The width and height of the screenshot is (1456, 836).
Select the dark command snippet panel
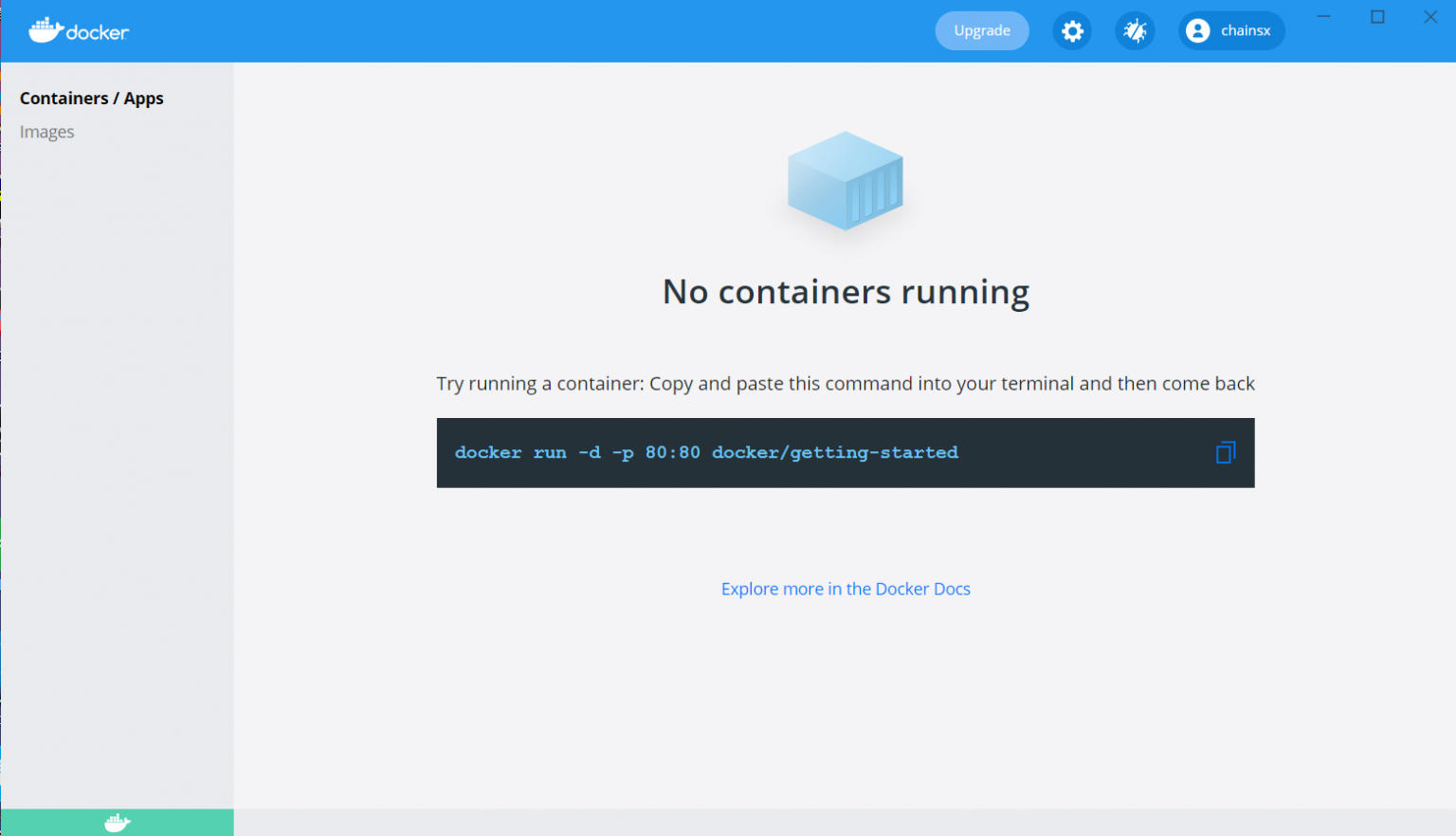pyautogui.click(x=845, y=453)
